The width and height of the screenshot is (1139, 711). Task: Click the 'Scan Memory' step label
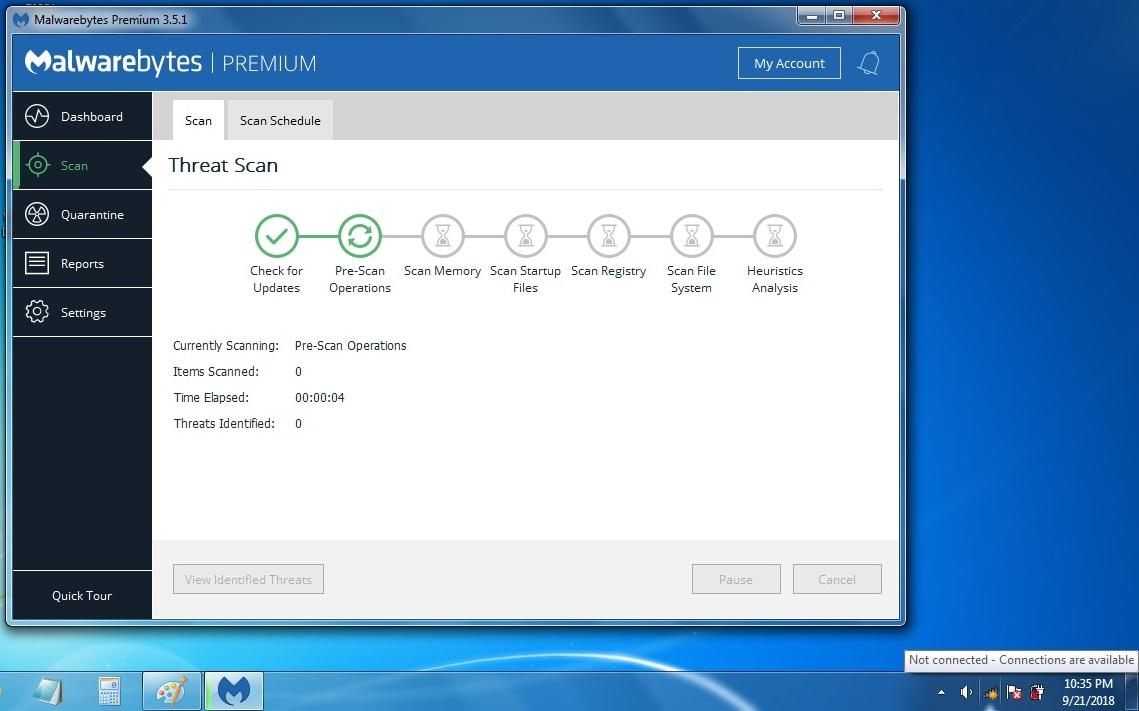click(442, 271)
